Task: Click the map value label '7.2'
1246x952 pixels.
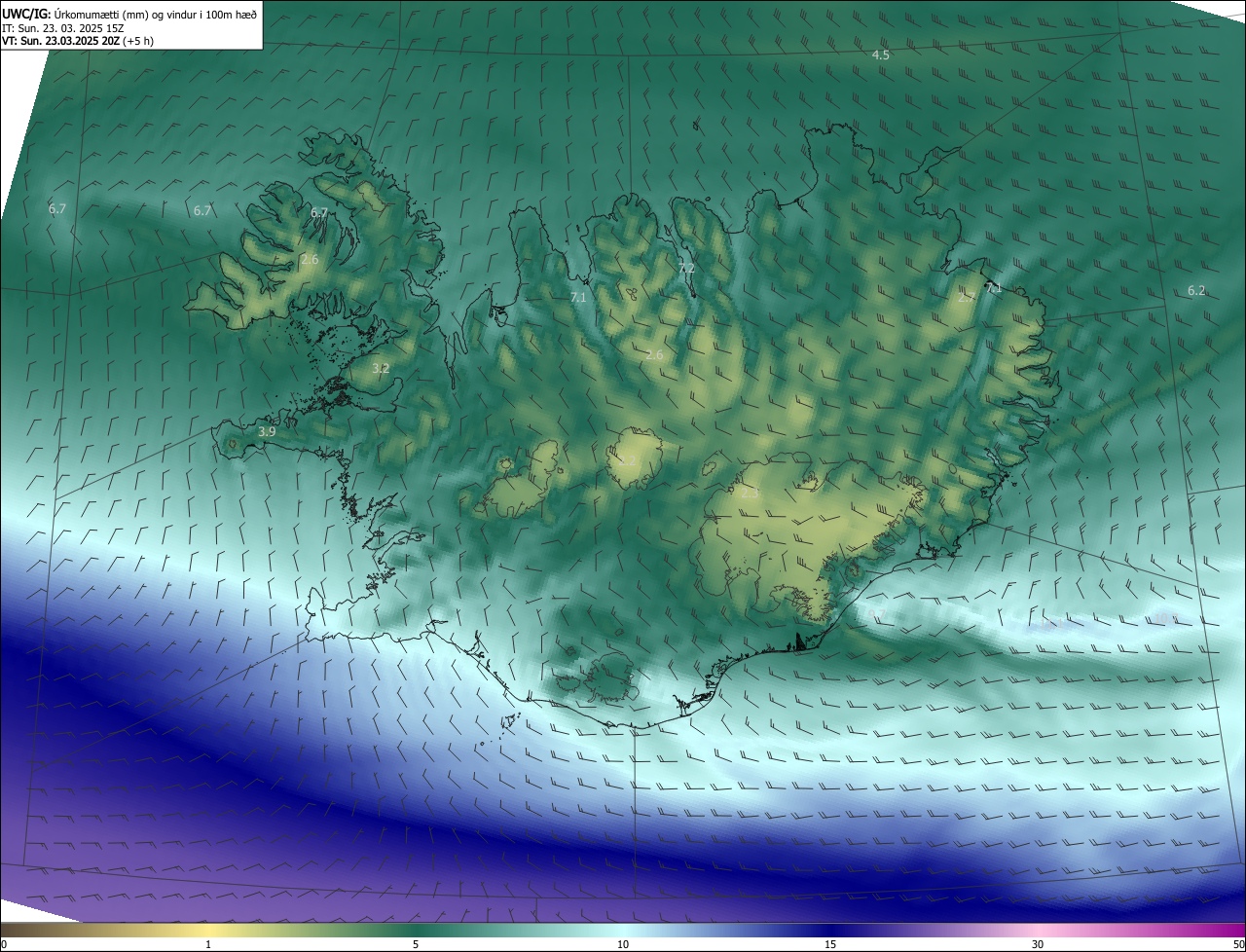Action: [686, 269]
